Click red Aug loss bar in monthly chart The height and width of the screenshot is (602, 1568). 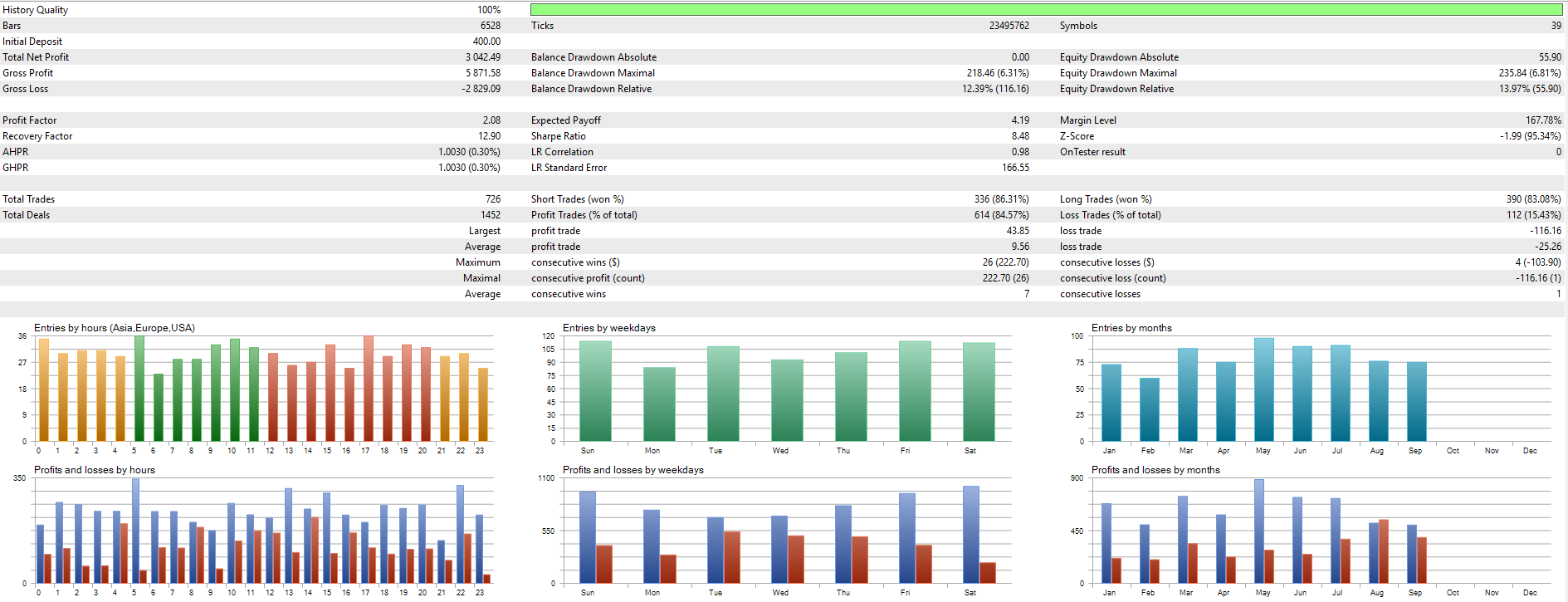1383,551
